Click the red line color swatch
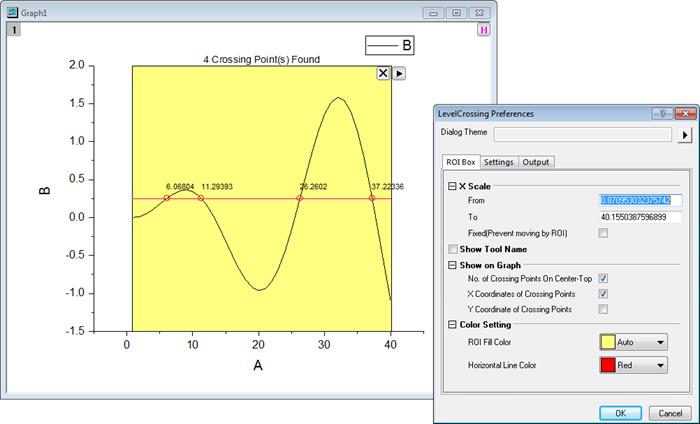Screen dimensions: 700x424 tap(608, 365)
